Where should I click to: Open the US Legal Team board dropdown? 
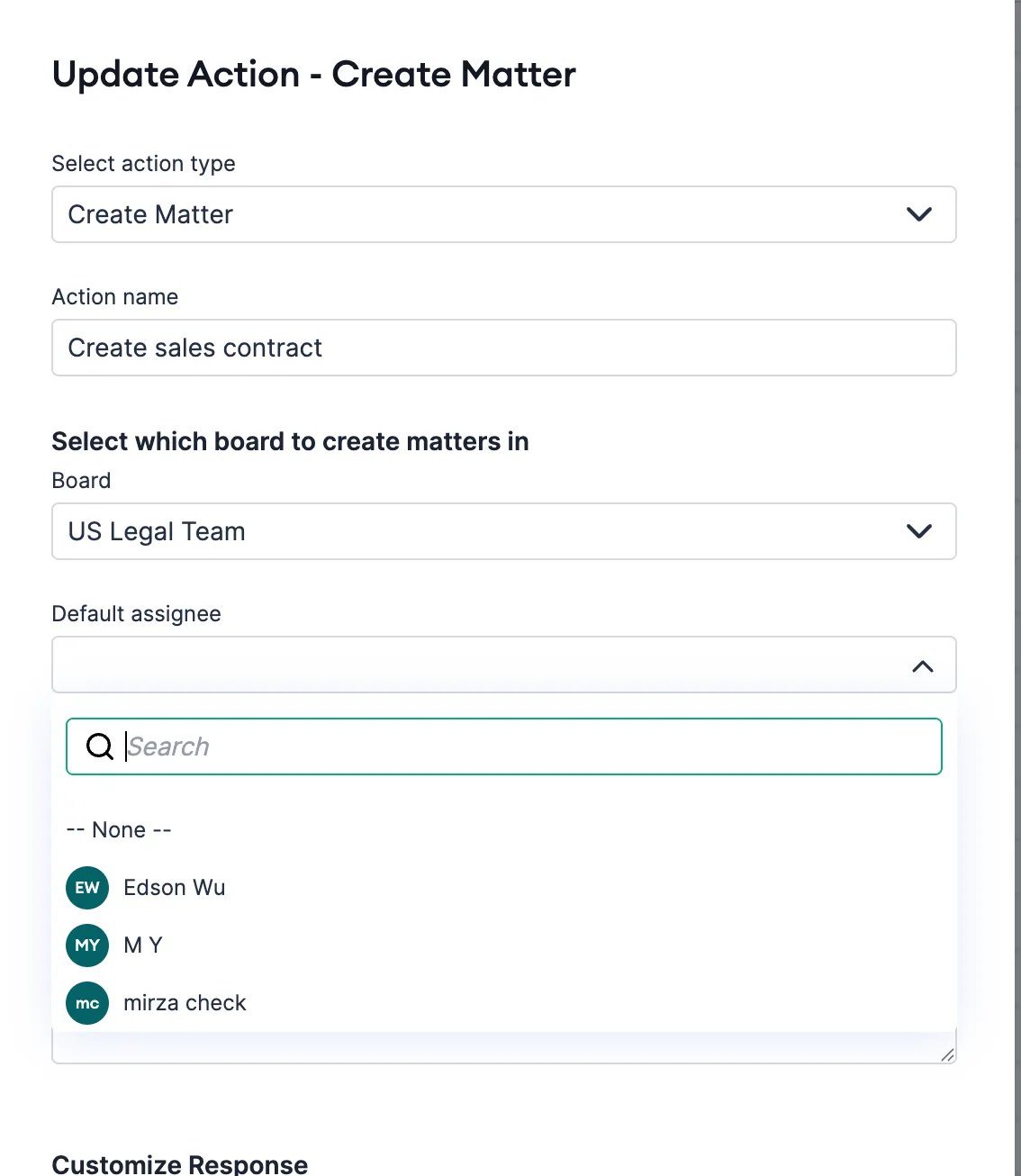pyautogui.click(x=504, y=531)
